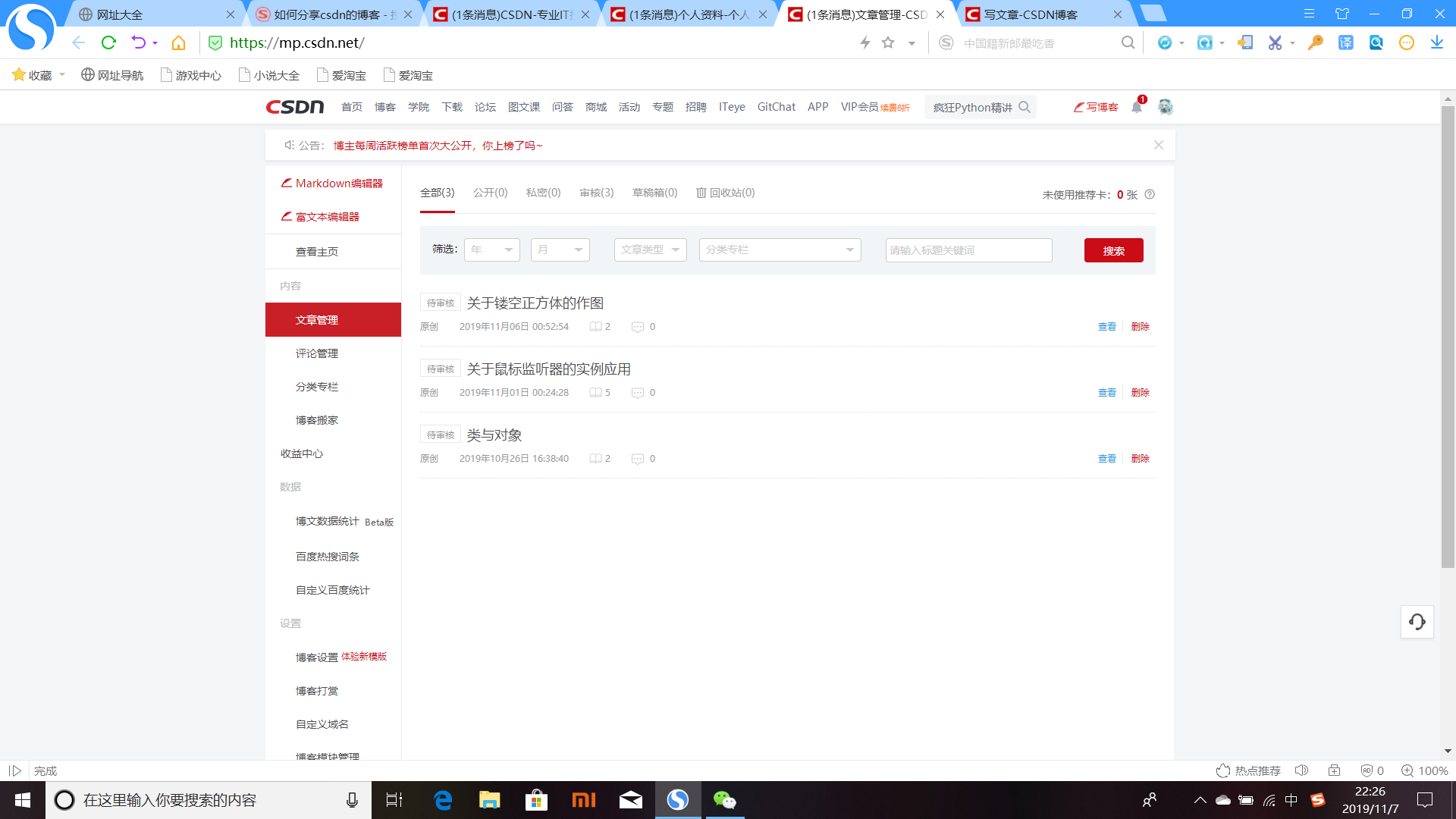Open the 分类专栏 filter dropdown
Image resolution: width=1456 pixels, height=819 pixels.
[780, 249]
